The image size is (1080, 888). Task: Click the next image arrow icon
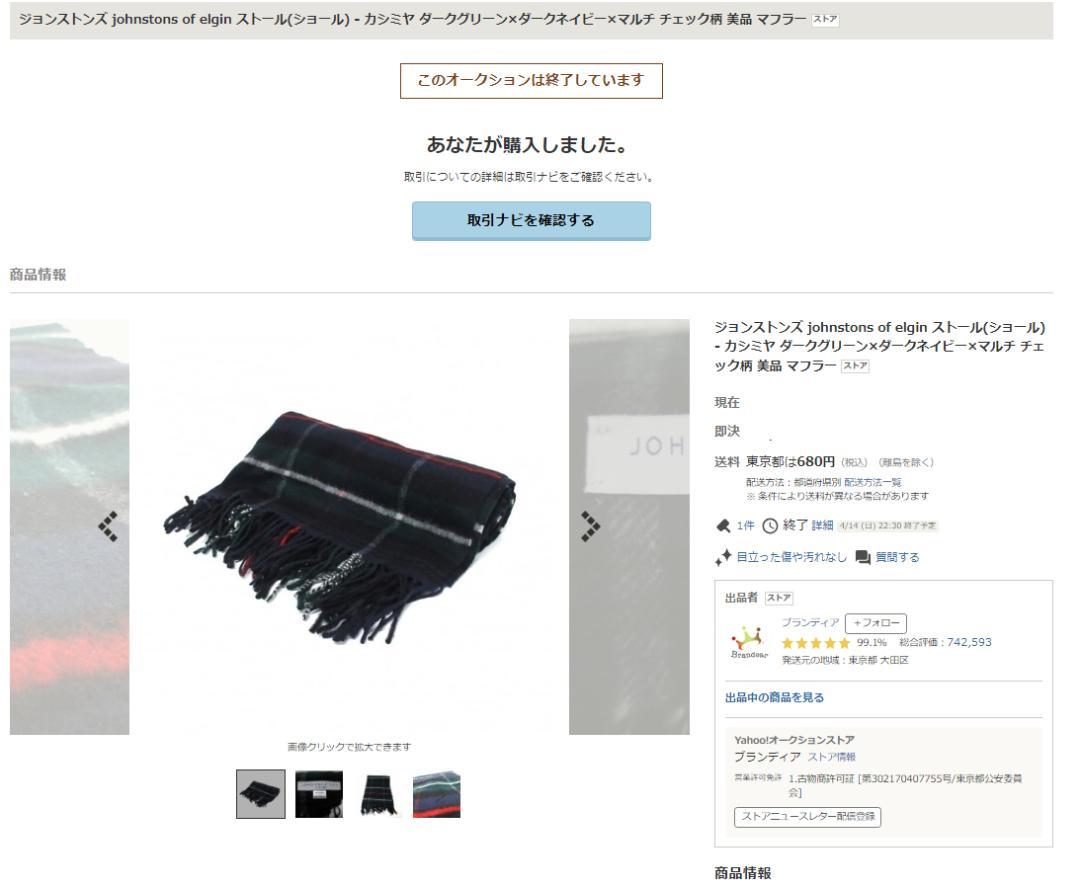pyautogui.click(x=590, y=527)
